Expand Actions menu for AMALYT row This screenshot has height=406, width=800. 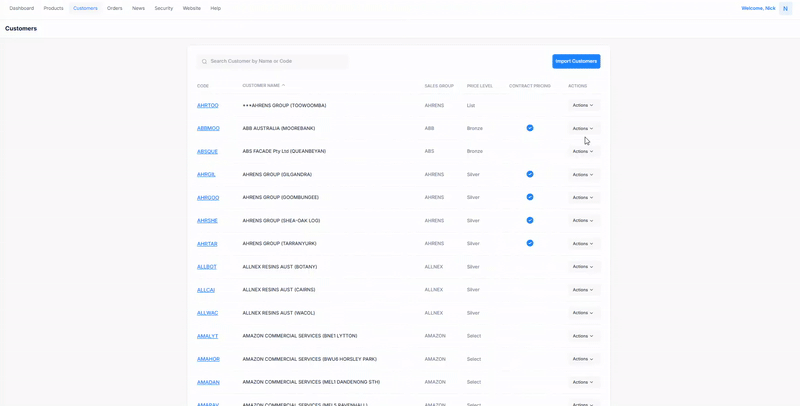click(583, 336)
